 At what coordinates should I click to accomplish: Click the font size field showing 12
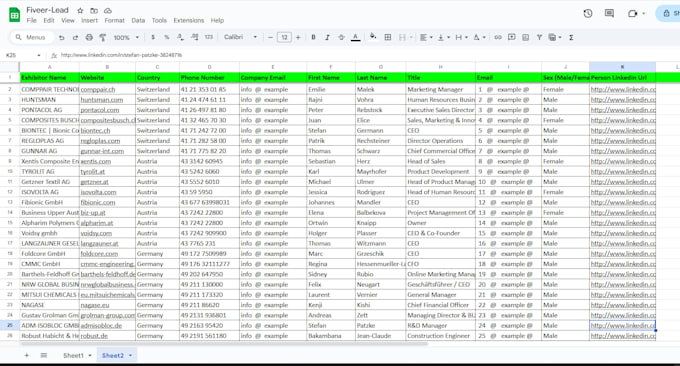pos(284,38)
